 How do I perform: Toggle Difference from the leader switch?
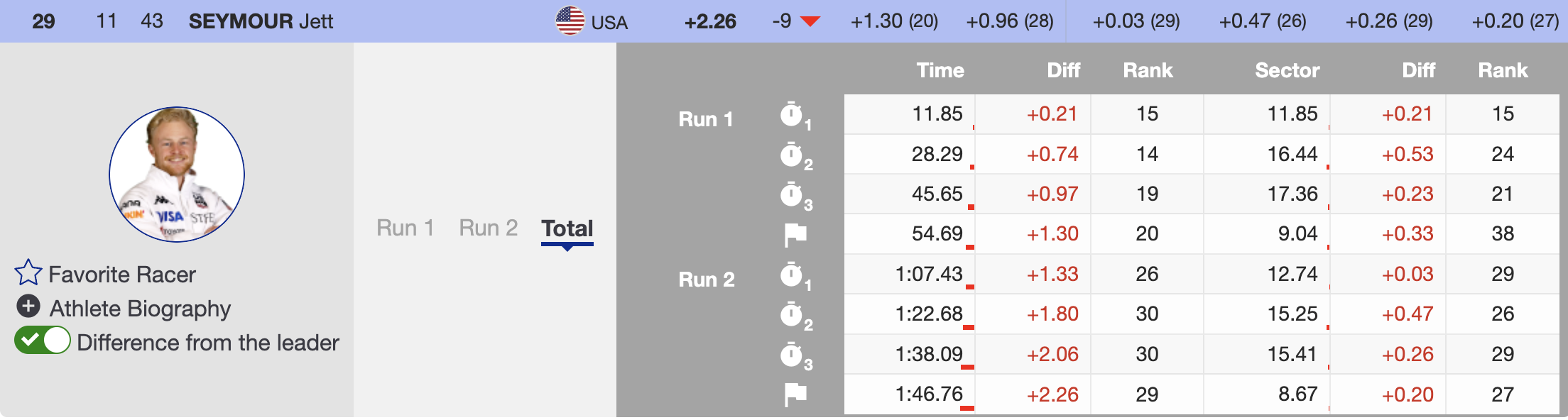[43, 341]
